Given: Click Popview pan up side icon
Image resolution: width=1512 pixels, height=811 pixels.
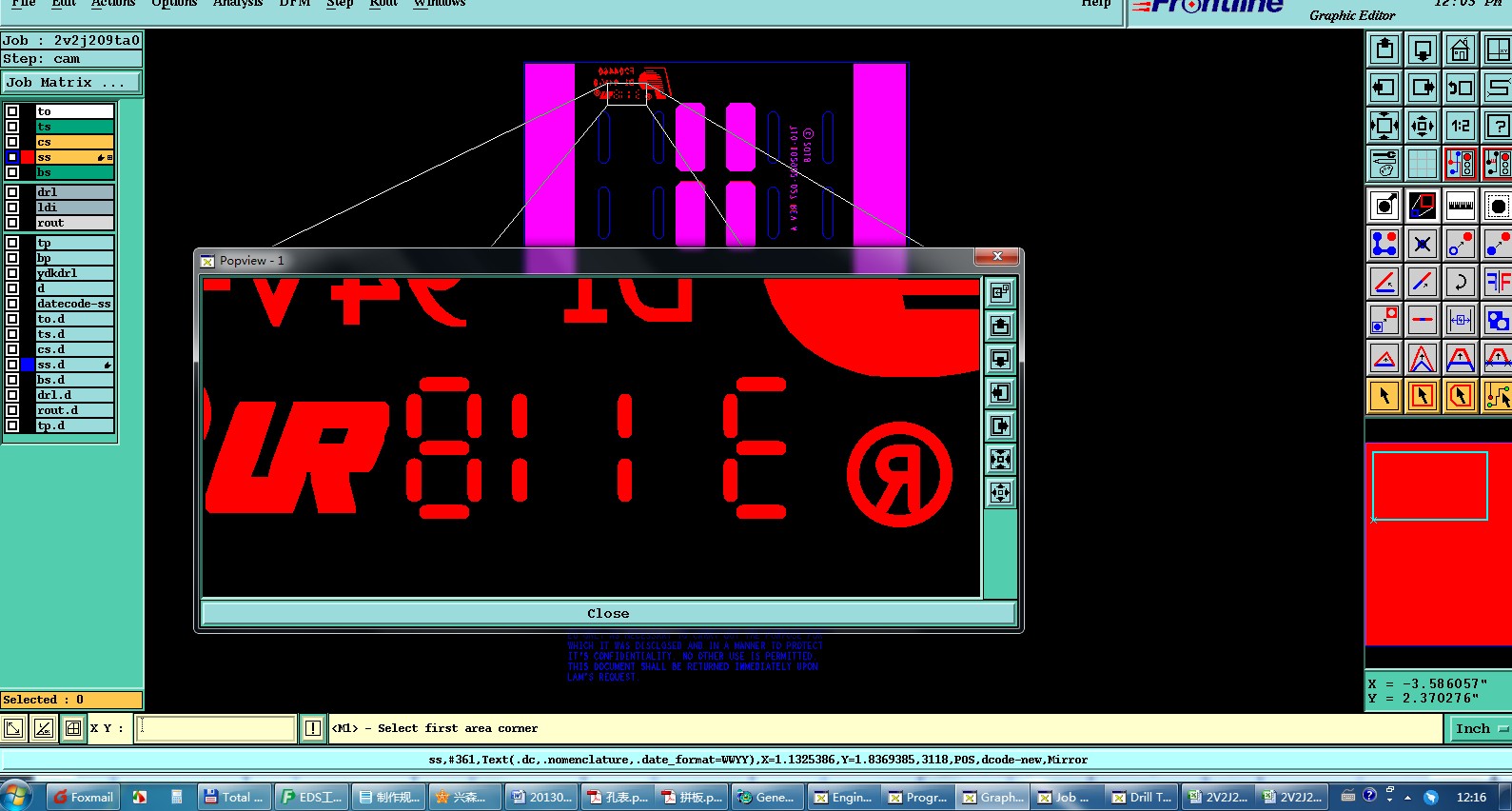Looking at the screenshot, I should pyautogui.click(x=1000, y=326).
